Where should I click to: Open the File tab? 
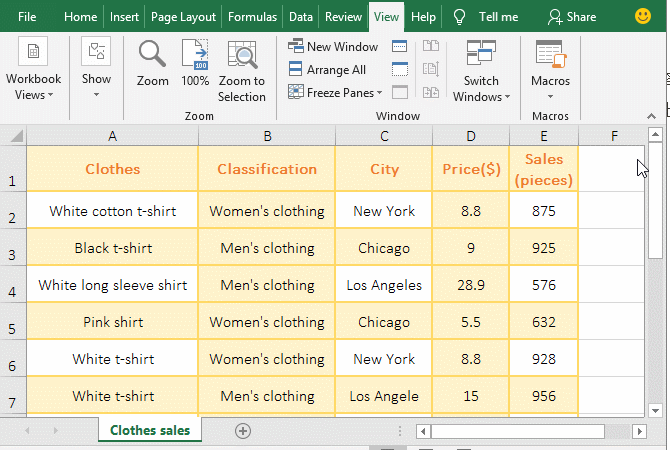click(27, 17)
